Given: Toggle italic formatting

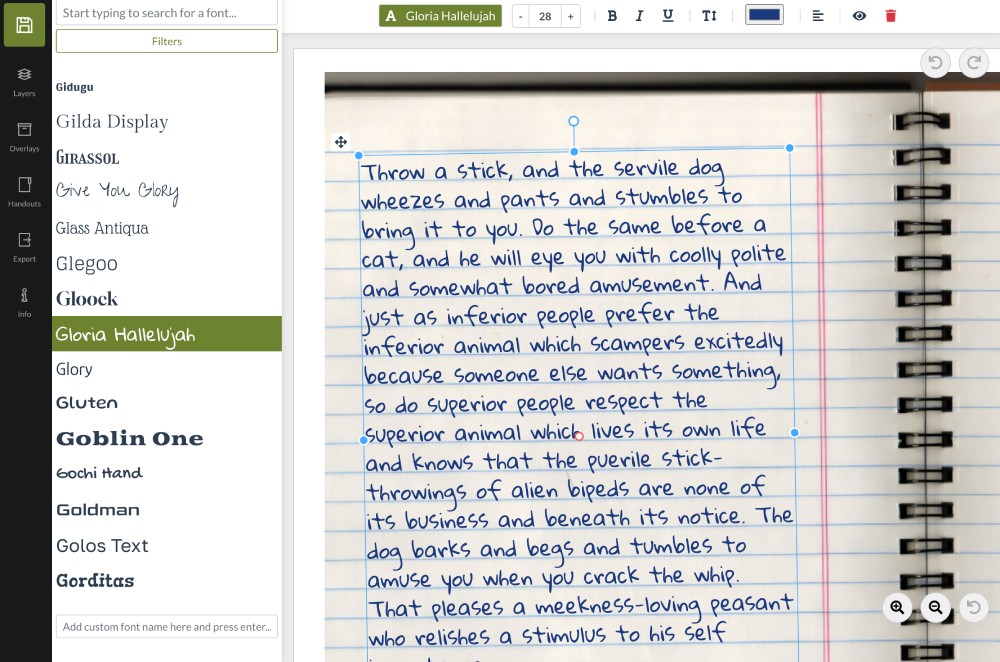Looking at the screenshot, I should coord(639,16).
